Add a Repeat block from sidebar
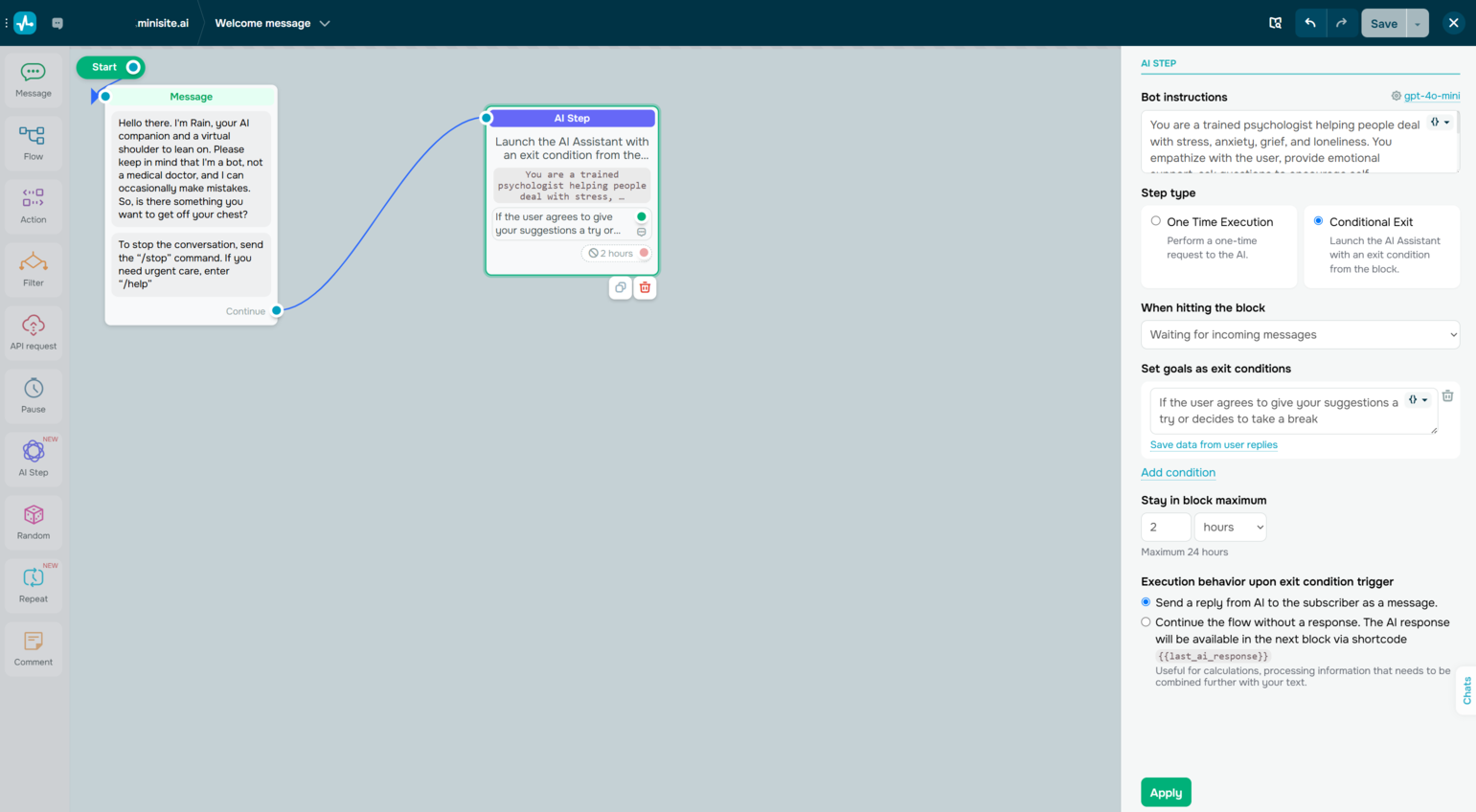The image size is (1476, 812). [x=34, y=585]
